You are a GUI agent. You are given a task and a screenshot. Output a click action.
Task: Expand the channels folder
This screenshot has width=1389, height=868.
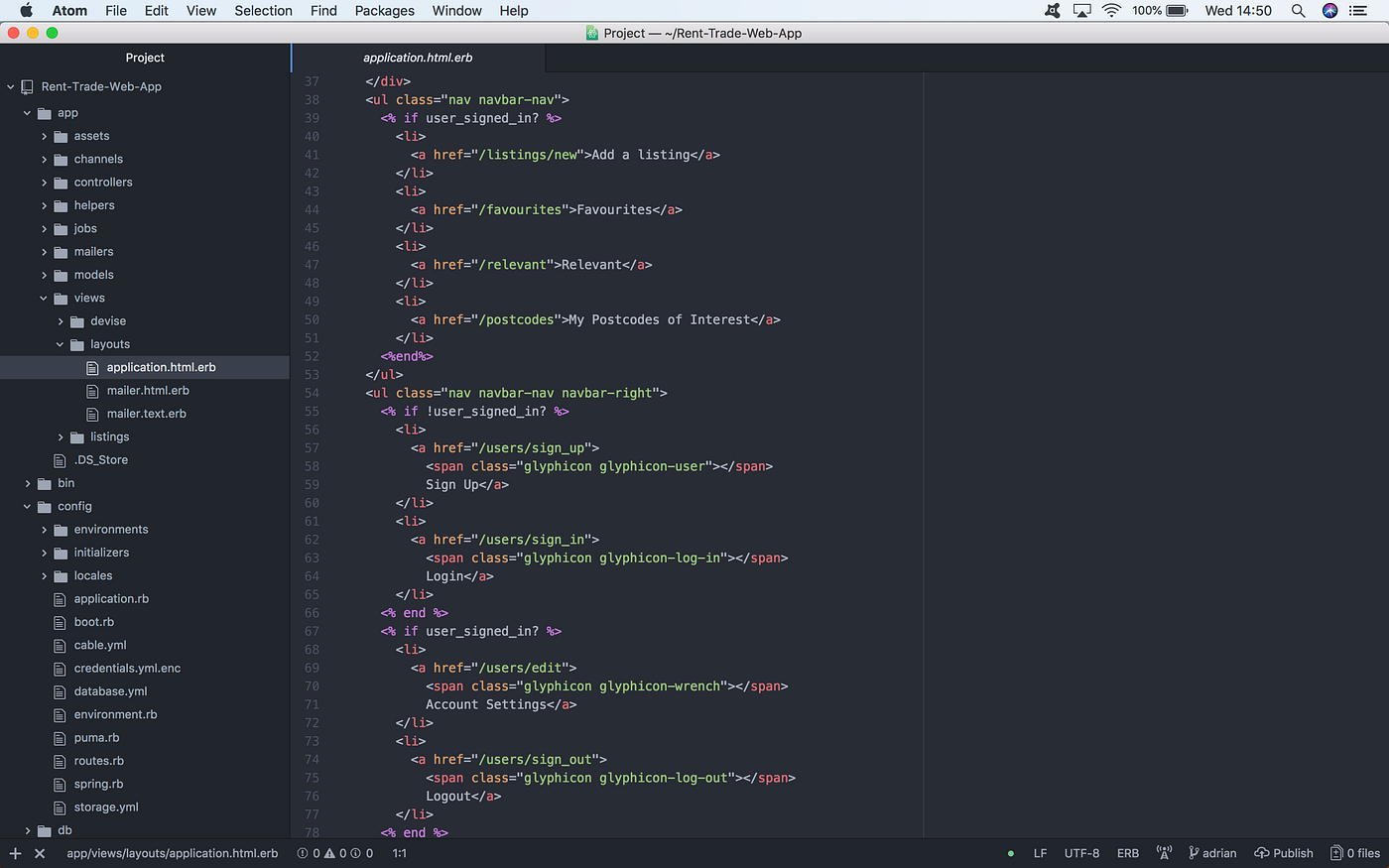coord(45,159)
